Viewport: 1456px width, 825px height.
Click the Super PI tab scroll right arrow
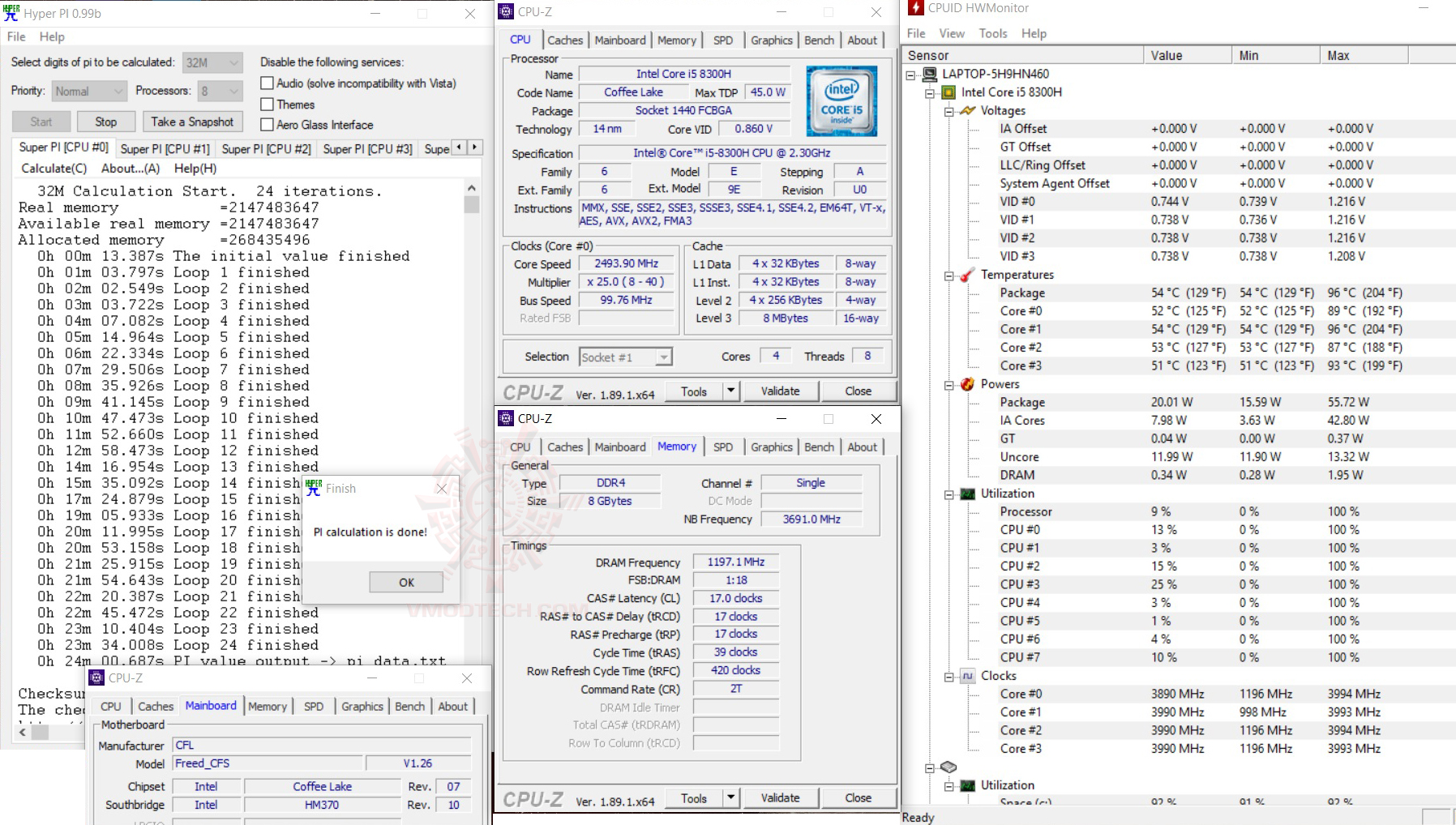pyautogui.click(x=475, y=147)
